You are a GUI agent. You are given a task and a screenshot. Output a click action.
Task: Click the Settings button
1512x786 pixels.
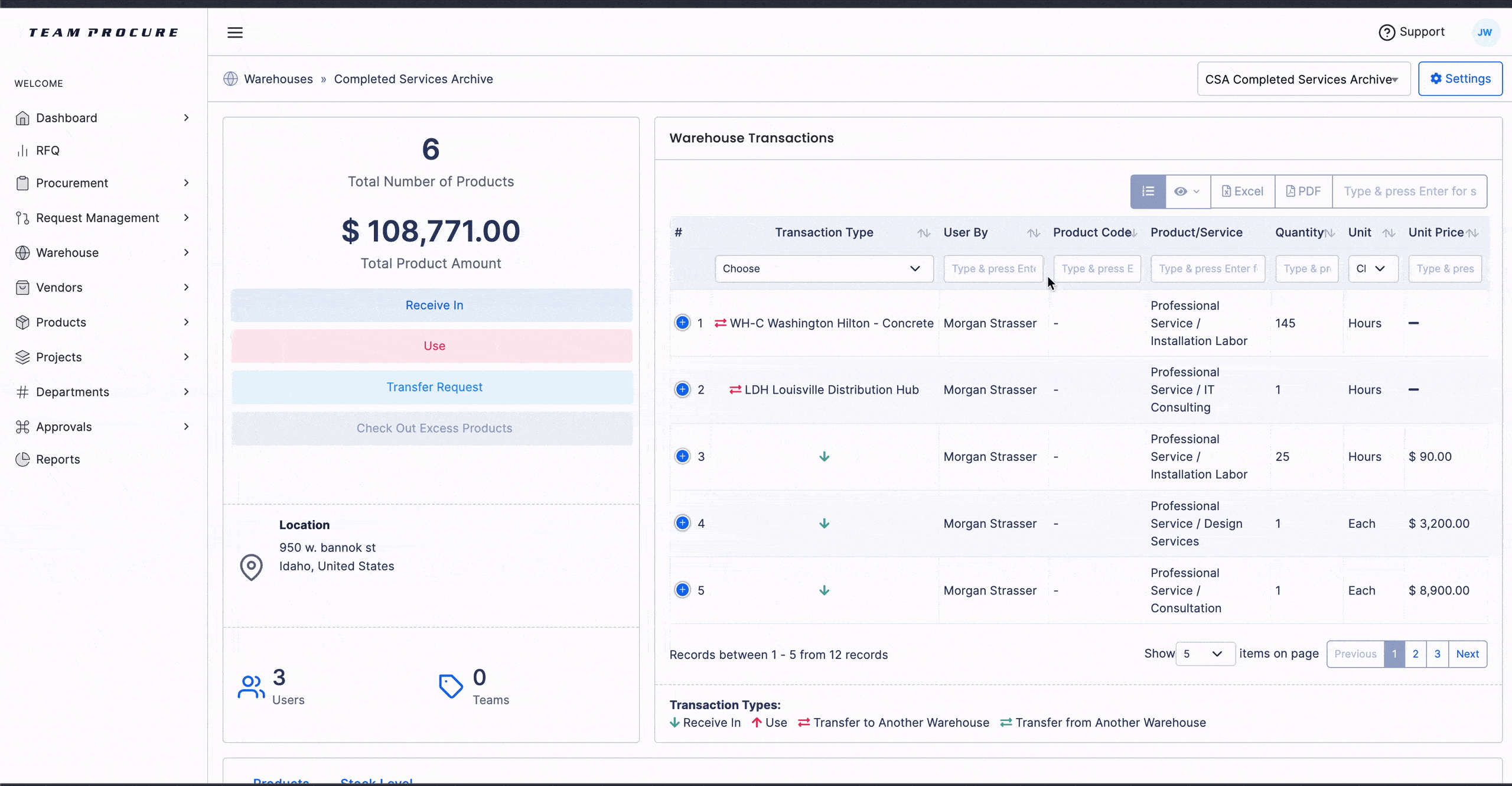(1460, 79)
